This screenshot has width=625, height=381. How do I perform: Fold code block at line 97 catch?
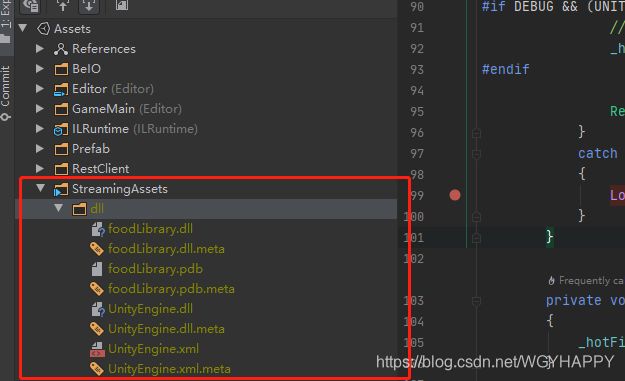pos(476,154)
